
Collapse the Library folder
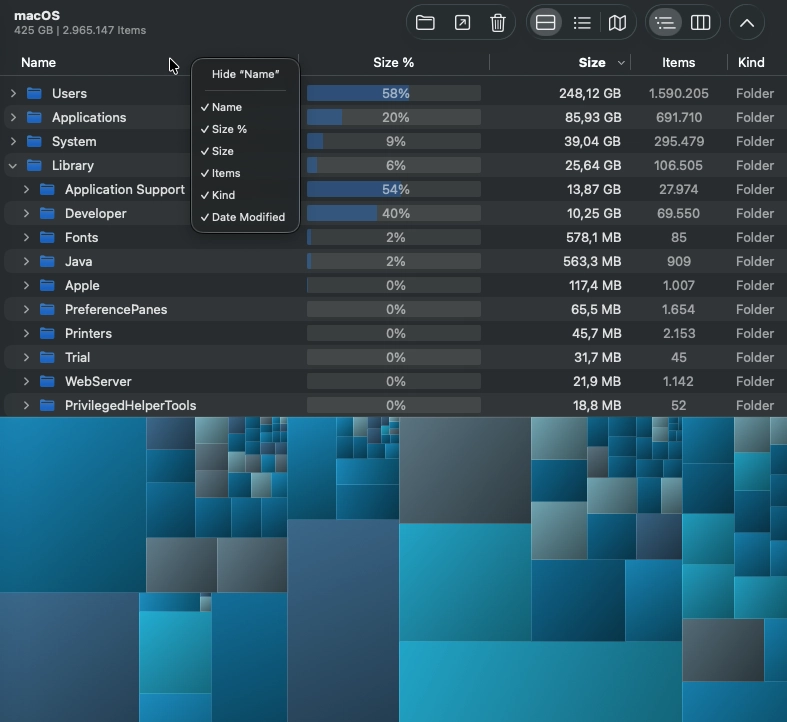pyautogui.click(x=13, y=166)
